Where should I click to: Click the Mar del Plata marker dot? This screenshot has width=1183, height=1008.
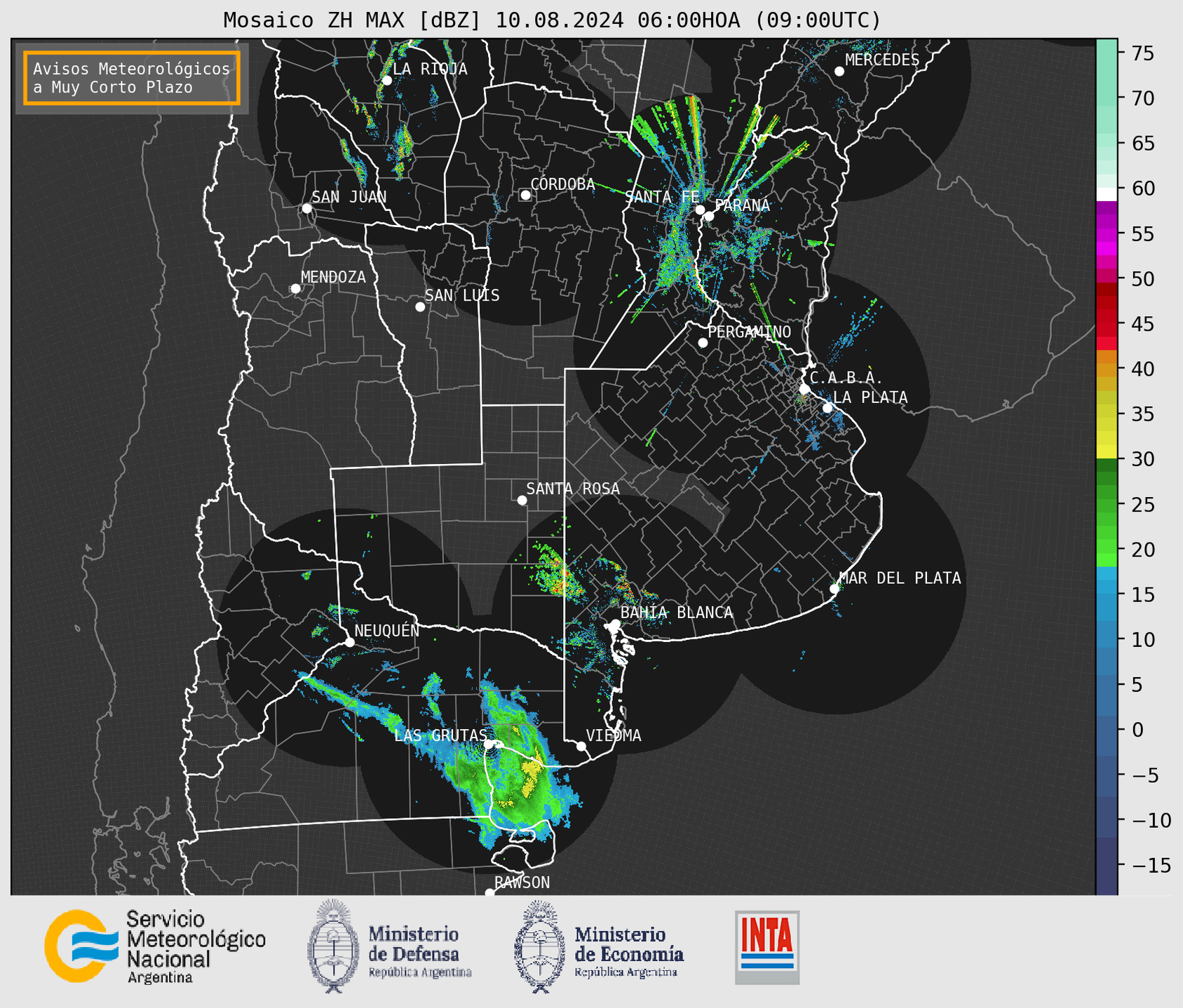[x=834, y=589]
